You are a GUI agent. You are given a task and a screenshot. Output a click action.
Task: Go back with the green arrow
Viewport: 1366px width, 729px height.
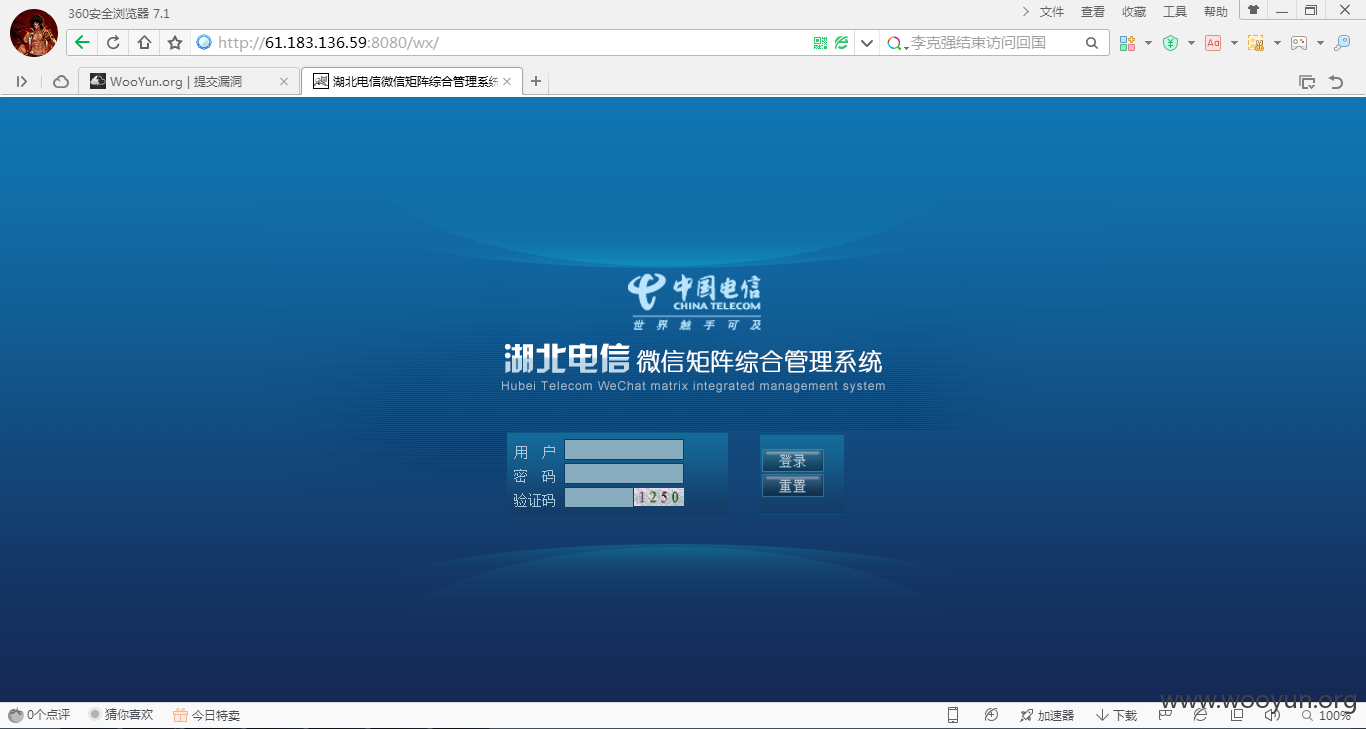pyautogui.click(x=82, y=43)
